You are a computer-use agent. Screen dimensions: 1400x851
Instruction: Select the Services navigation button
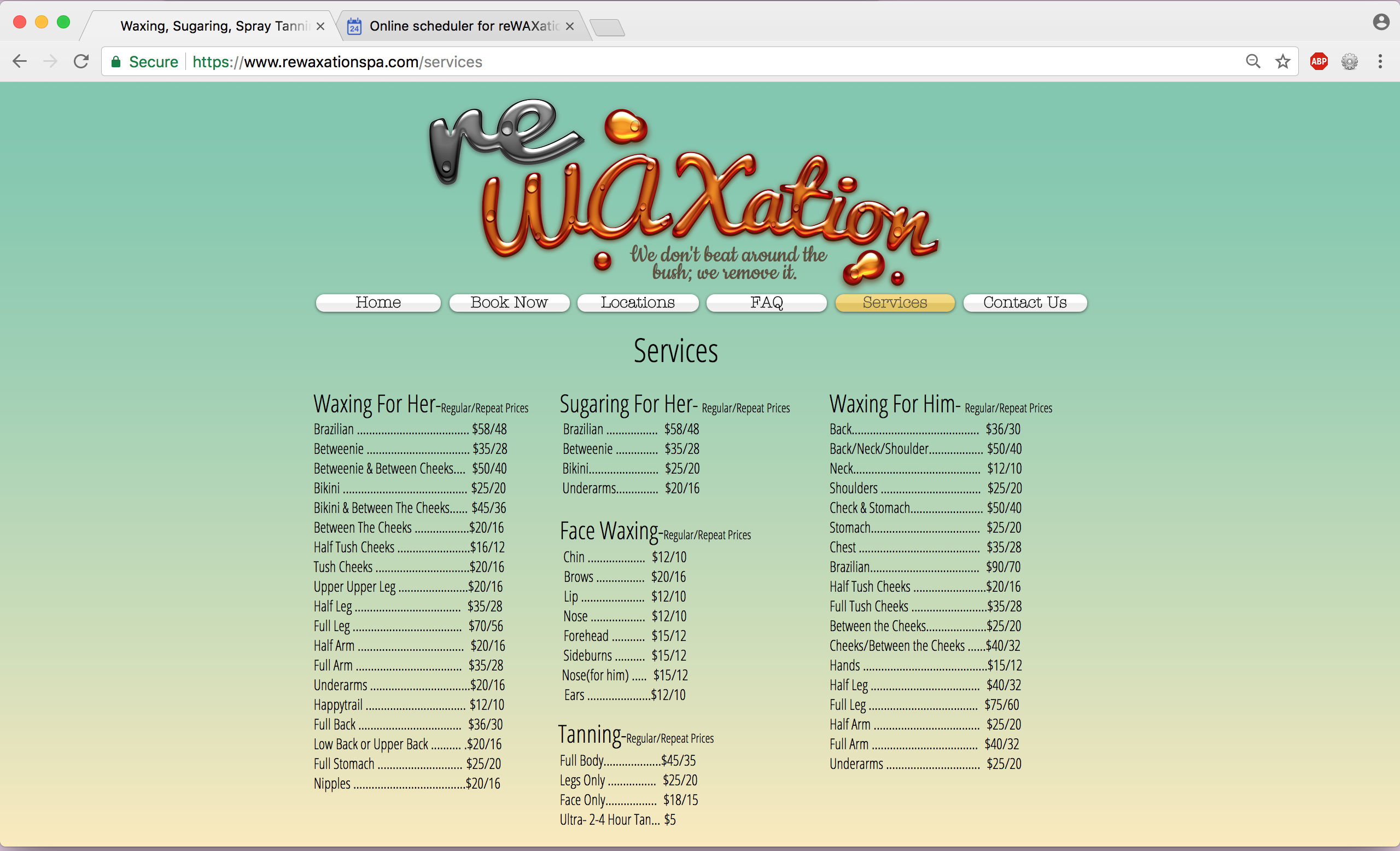[895, 303]
